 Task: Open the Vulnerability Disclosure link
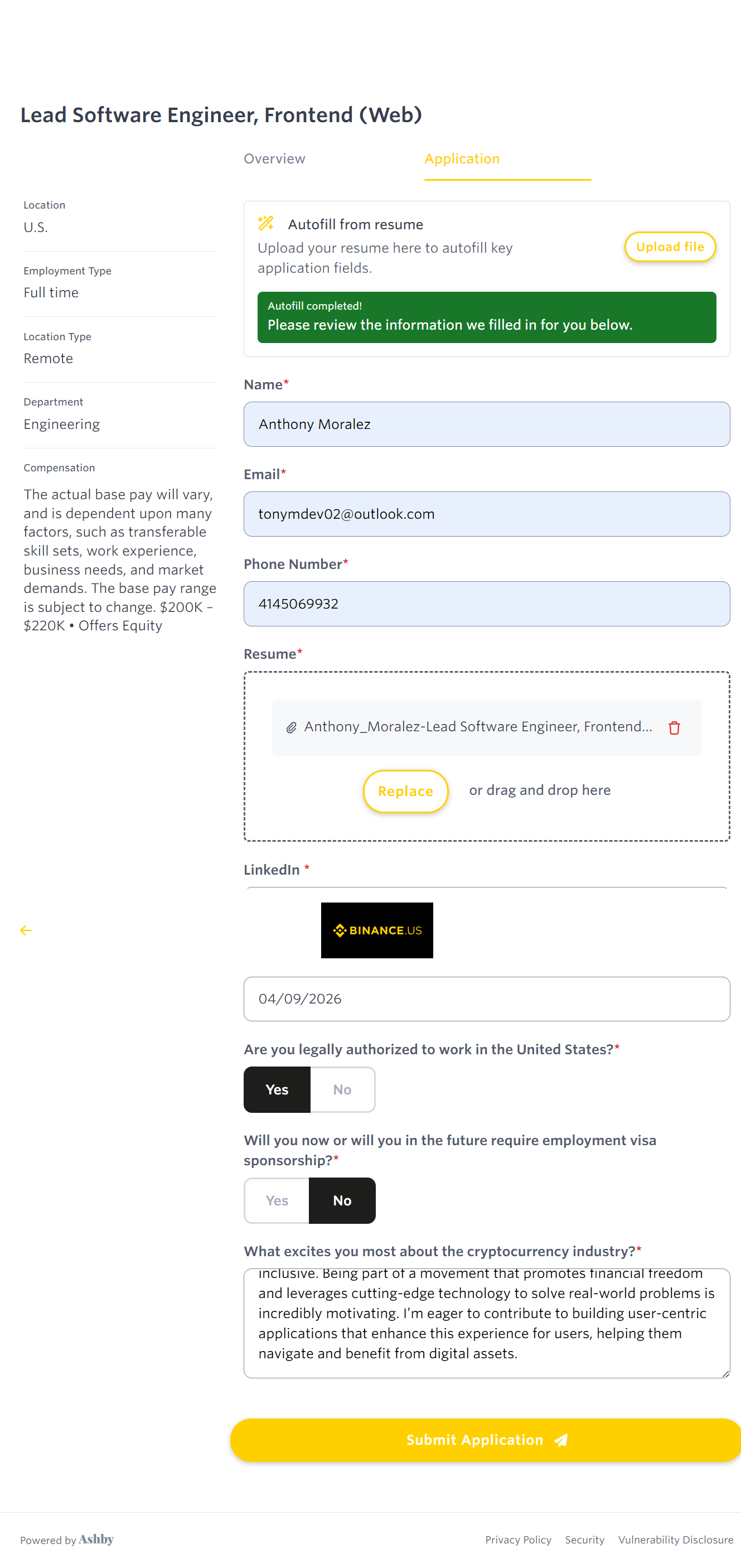[x=675, y=1540]
